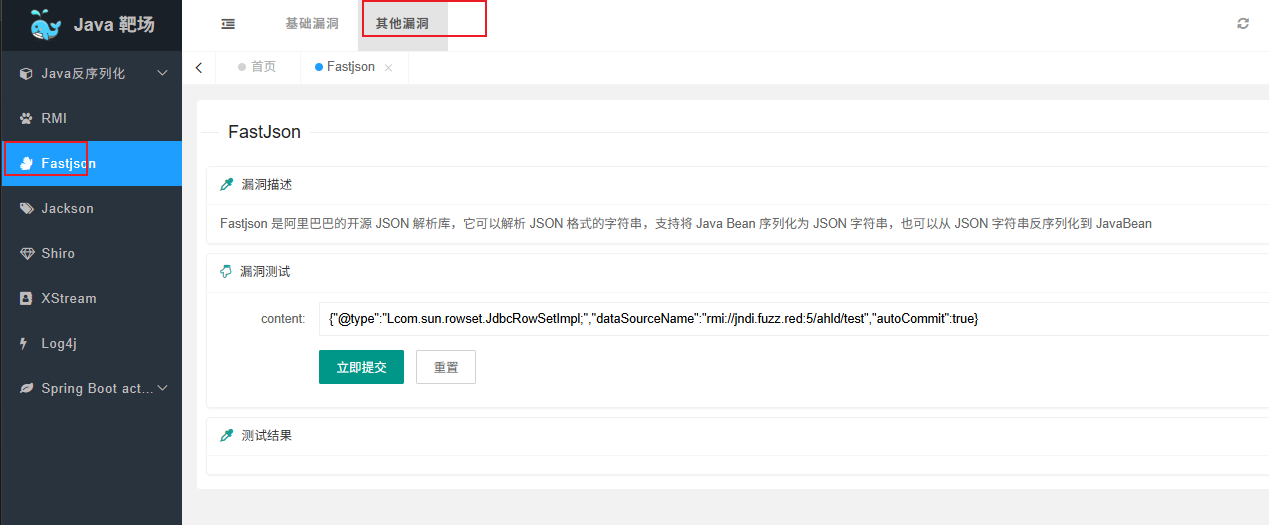Toggle the sidebar collapse hamburger icon
Image resolution: width=1269 pixels, height=525 pixels.
228,24
